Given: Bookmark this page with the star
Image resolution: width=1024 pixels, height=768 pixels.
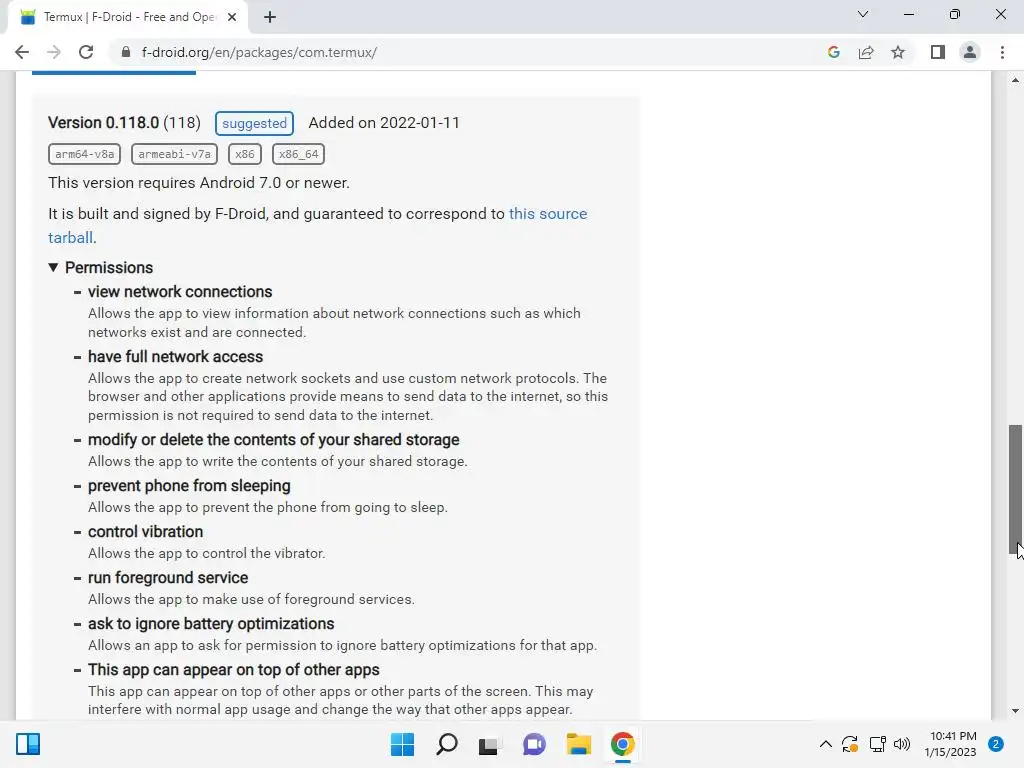Looking at the screenshot, I should tap(898, 52).
